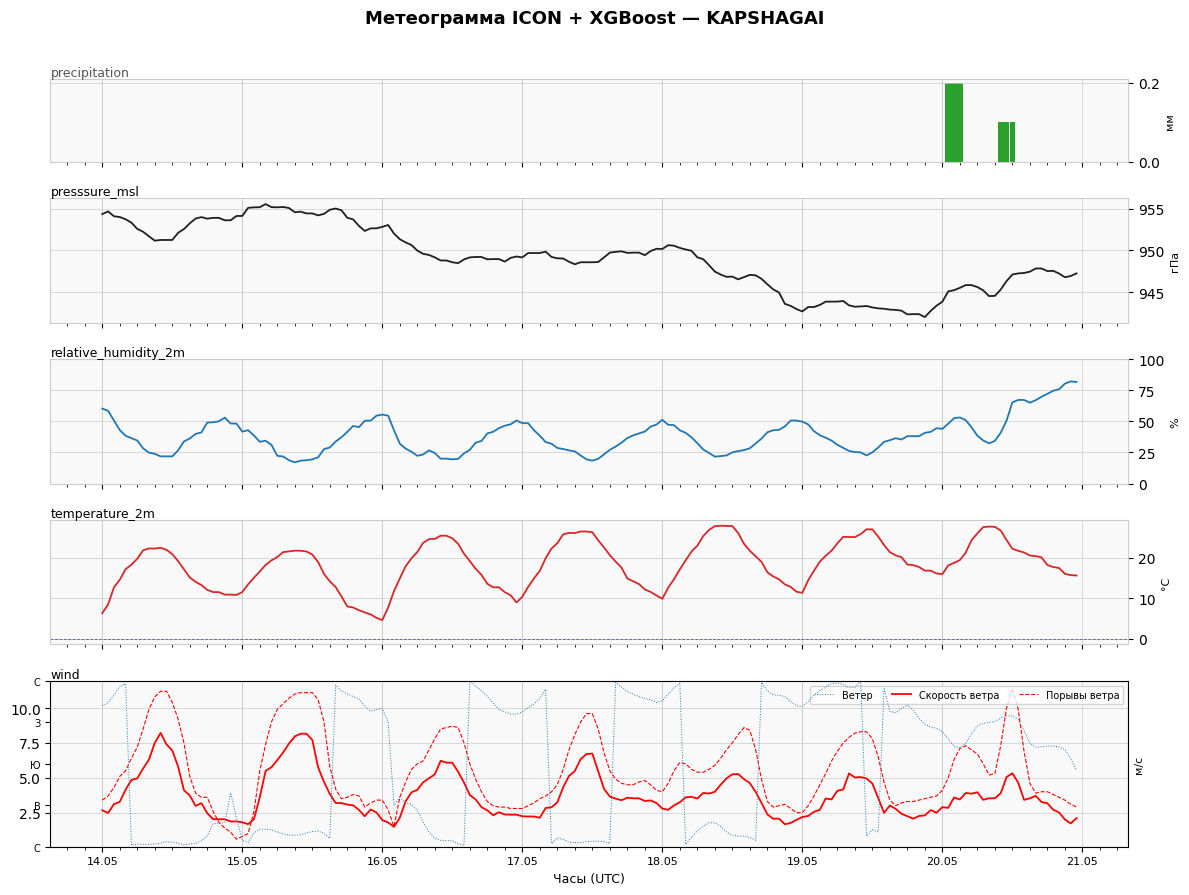This screenshot has height=895, width=1189.
Task: Toggle 'Порывы ветра' legend entry
Action: (x=1070, y=696)
